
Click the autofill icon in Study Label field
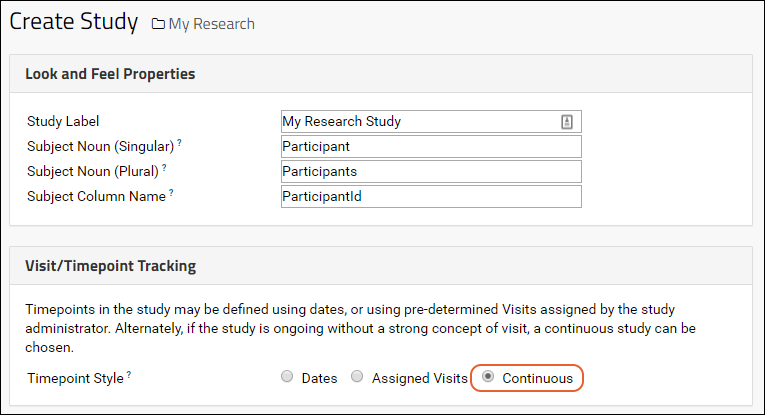(566, 122)
